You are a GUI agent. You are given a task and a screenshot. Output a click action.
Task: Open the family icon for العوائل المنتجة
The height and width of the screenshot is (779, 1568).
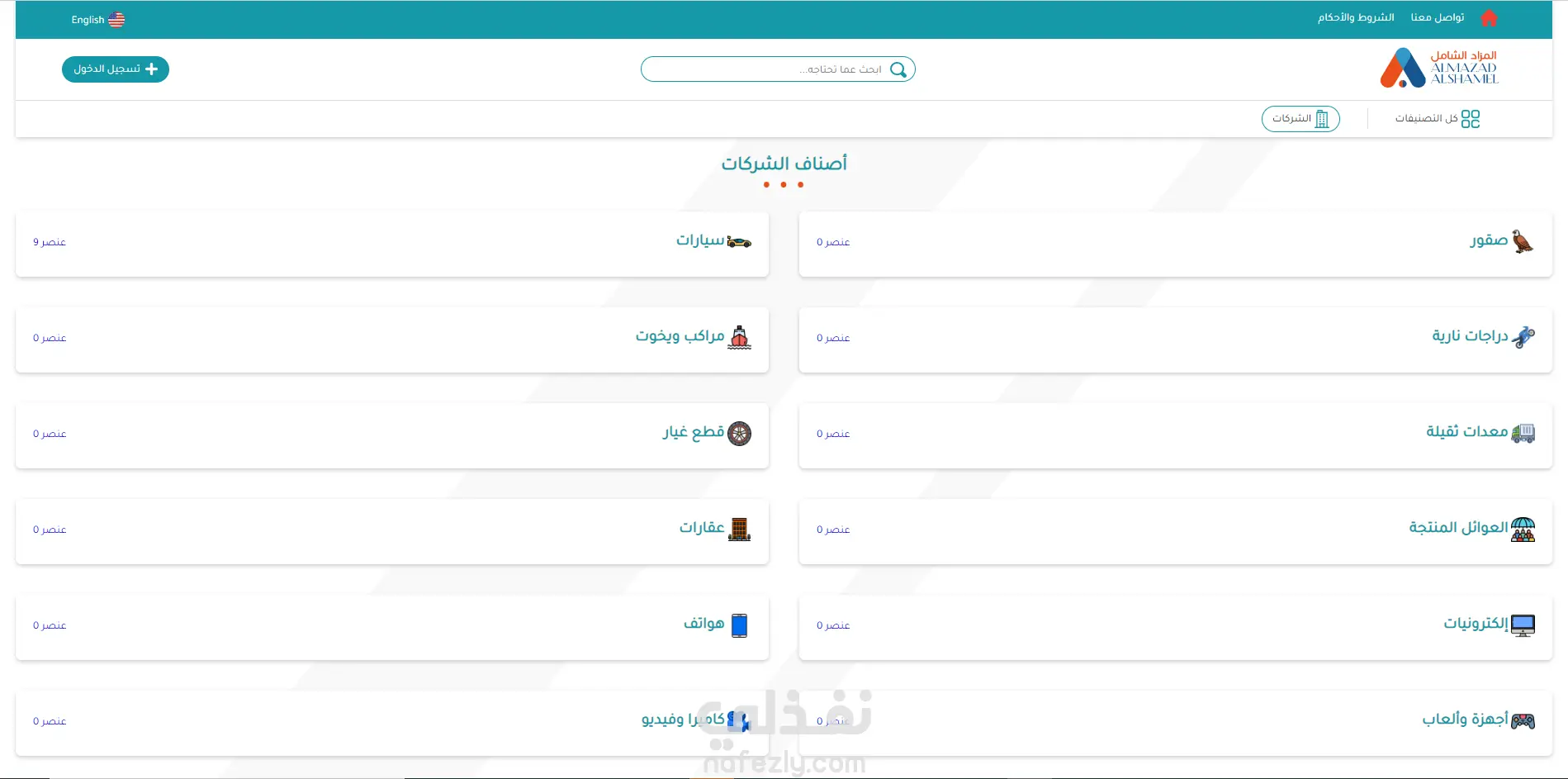(x=1523, y=529)
